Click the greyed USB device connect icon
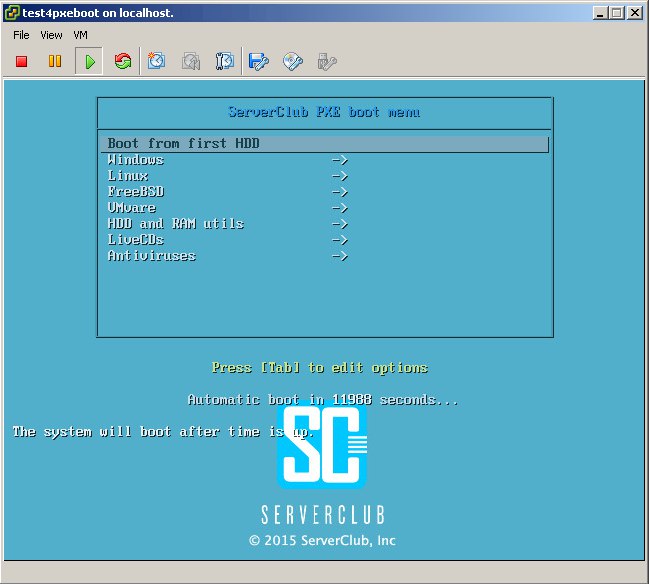649x584 pixels. tap(327, 62)
